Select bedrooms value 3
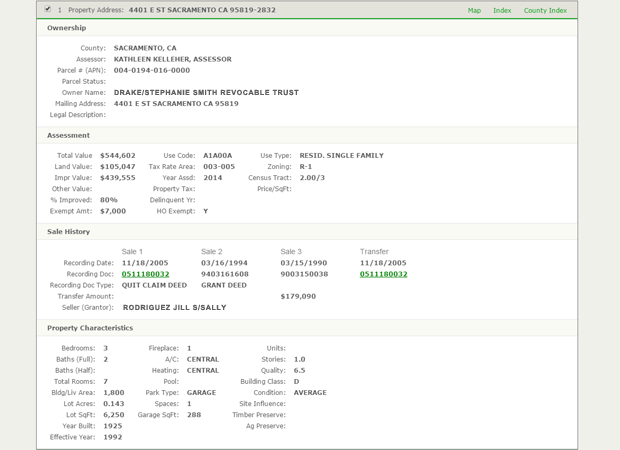The image size is (620, 450). (x=106, y=348)
